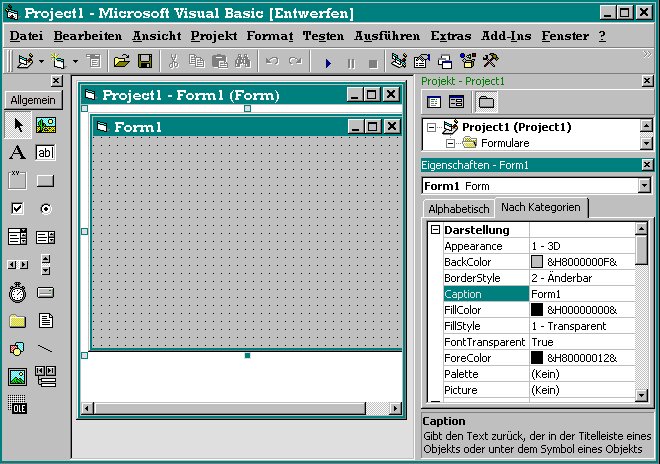Open the Bearbeiten menu

[88, 36]
